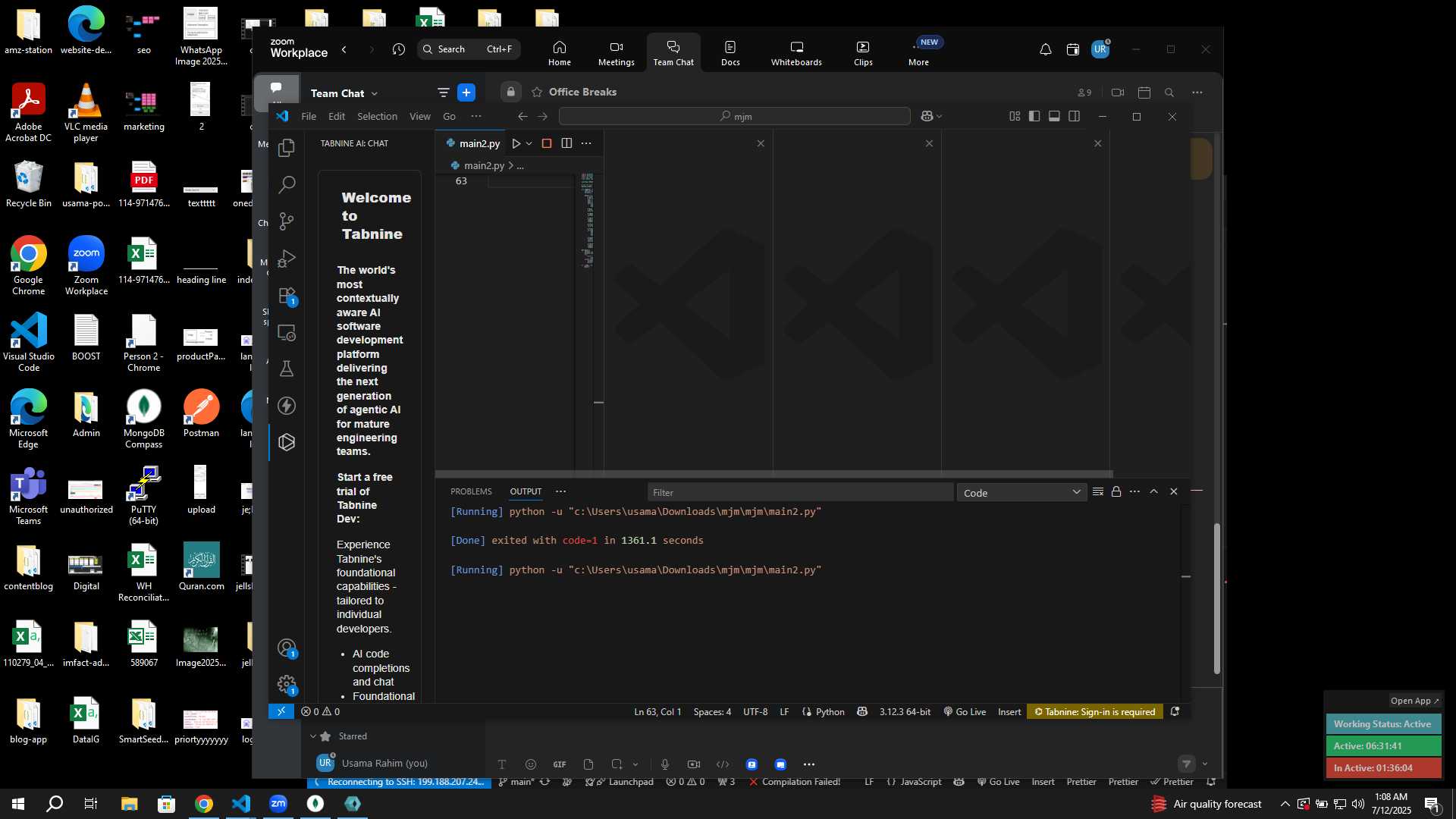Open the Code output channel dropdown
1456x819 pixels.
[x=1021, y=493]
